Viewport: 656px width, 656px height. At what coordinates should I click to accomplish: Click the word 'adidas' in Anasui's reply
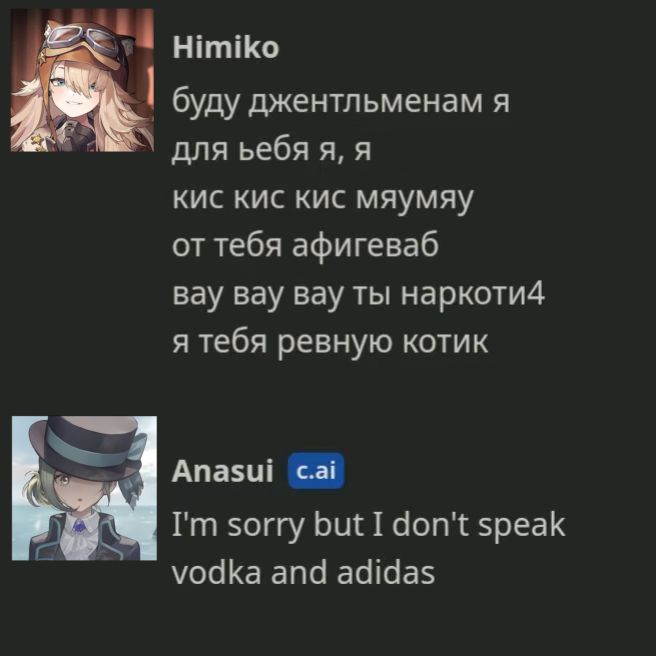[386, 572]
